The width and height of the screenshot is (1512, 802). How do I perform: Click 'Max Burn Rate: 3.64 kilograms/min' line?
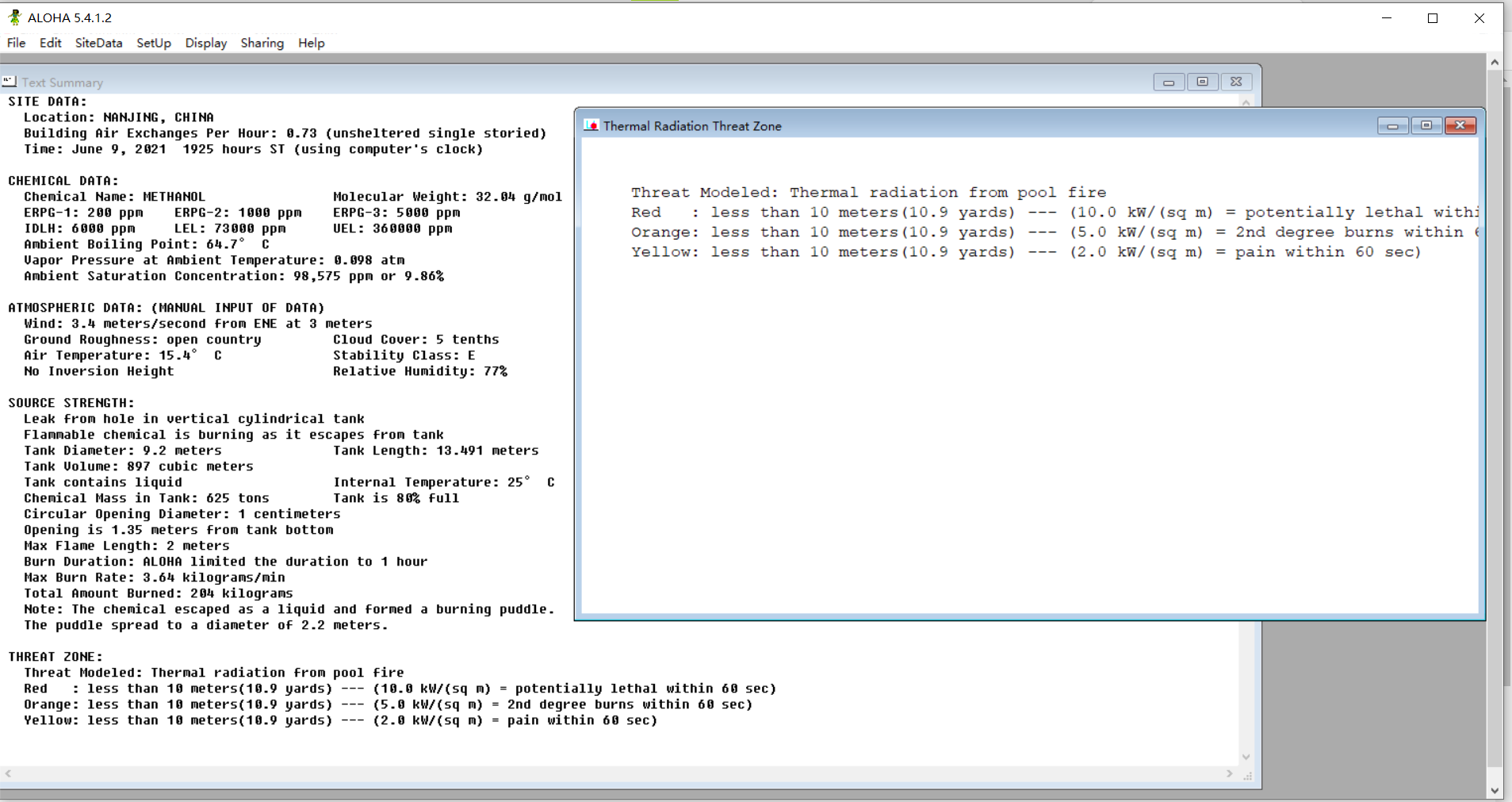coord(155,578)
